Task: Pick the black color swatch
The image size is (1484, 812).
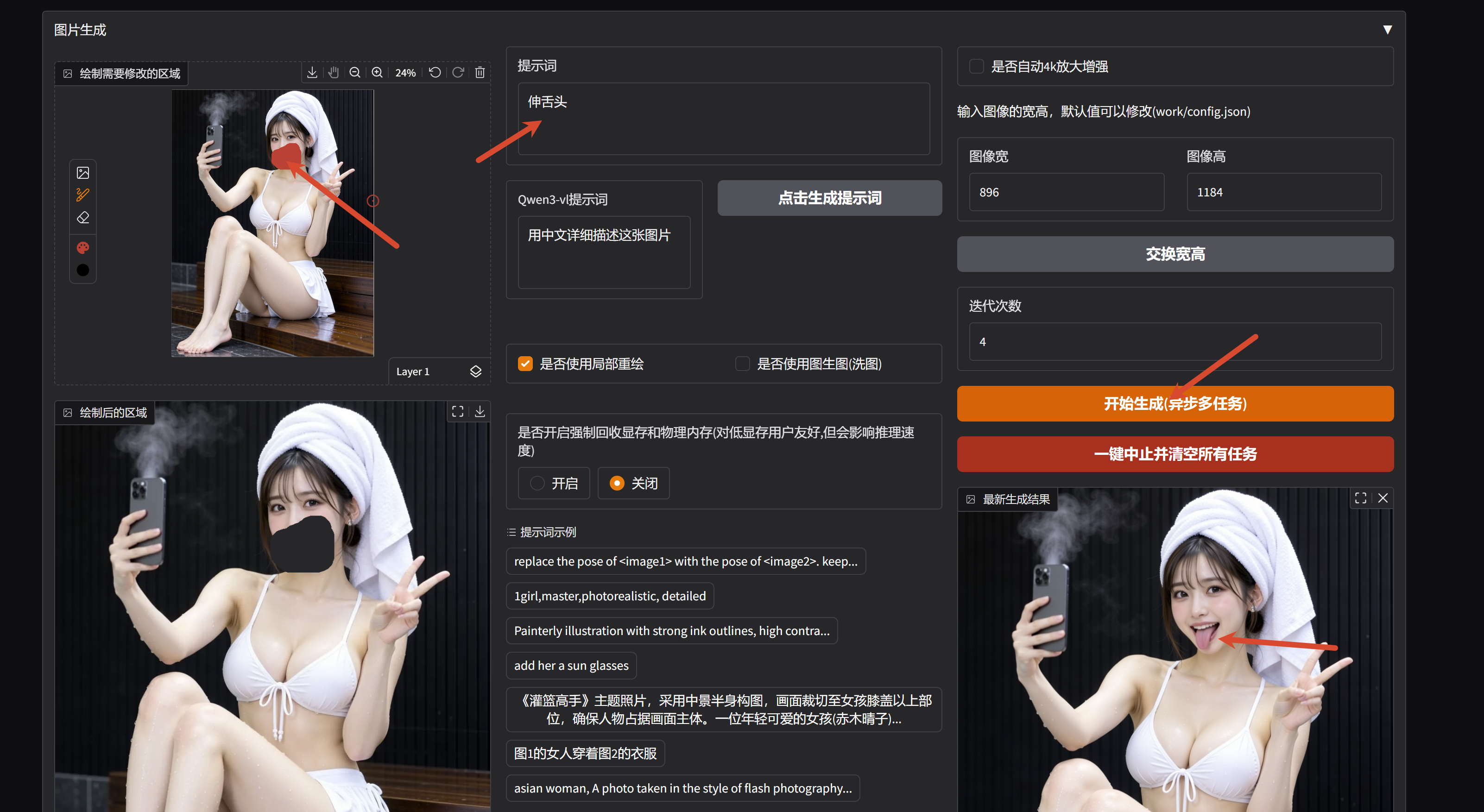Action: tap(83, 270)
